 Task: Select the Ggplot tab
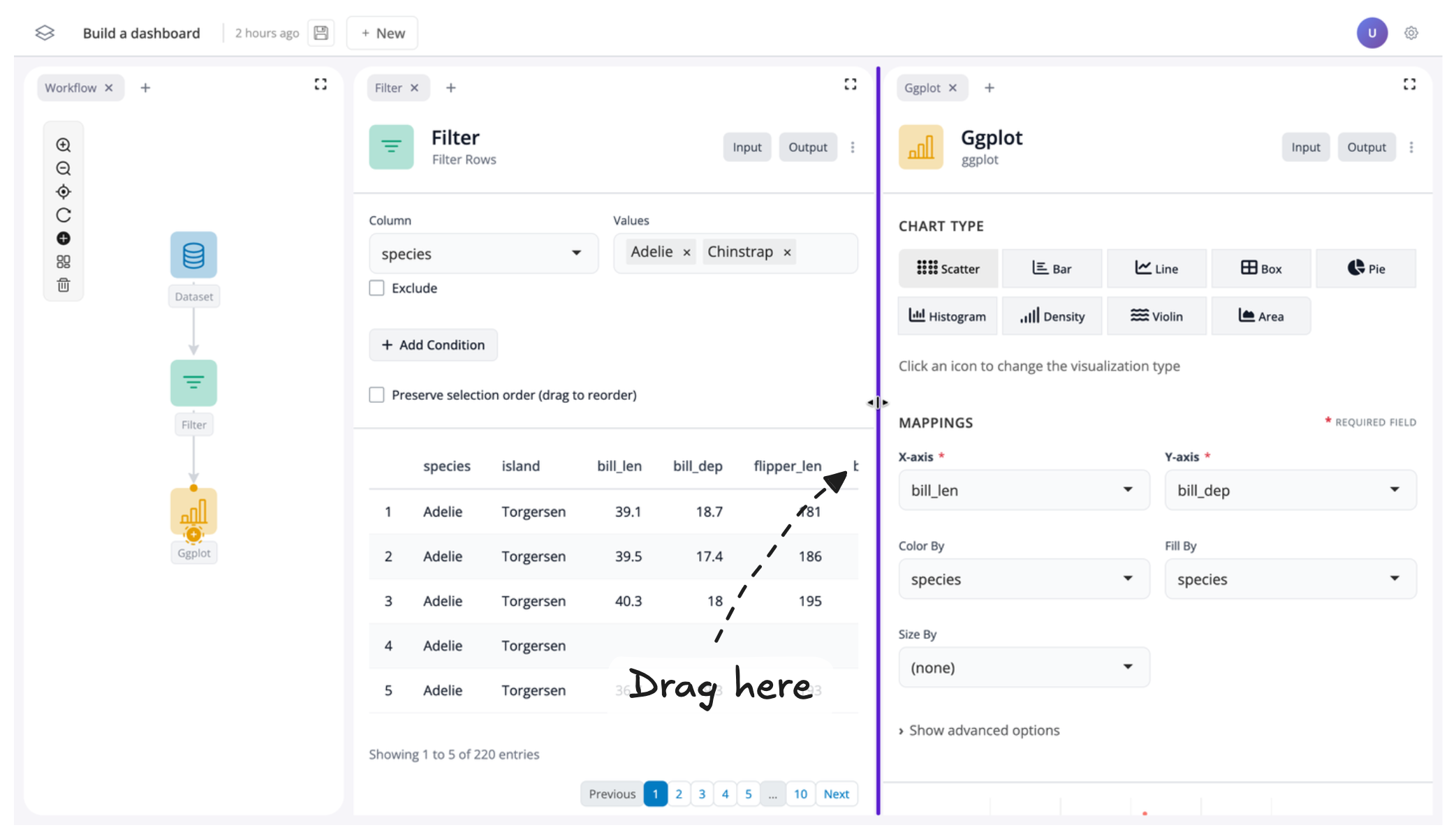(x=922, y=88)
